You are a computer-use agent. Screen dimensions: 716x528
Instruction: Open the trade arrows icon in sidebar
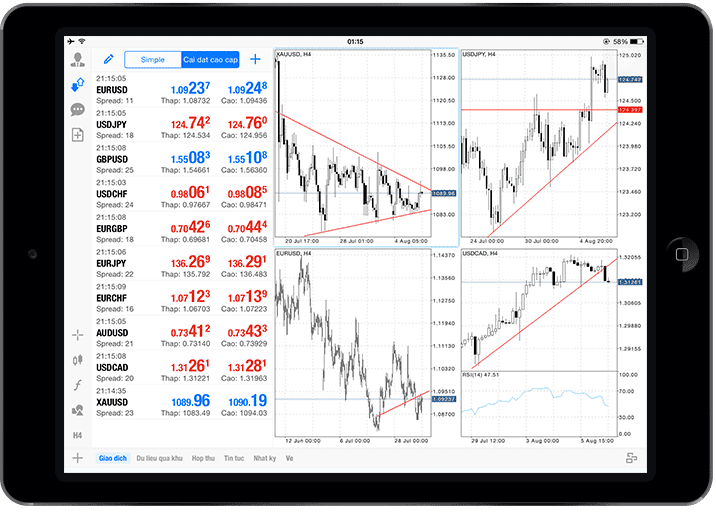point(78,84)
